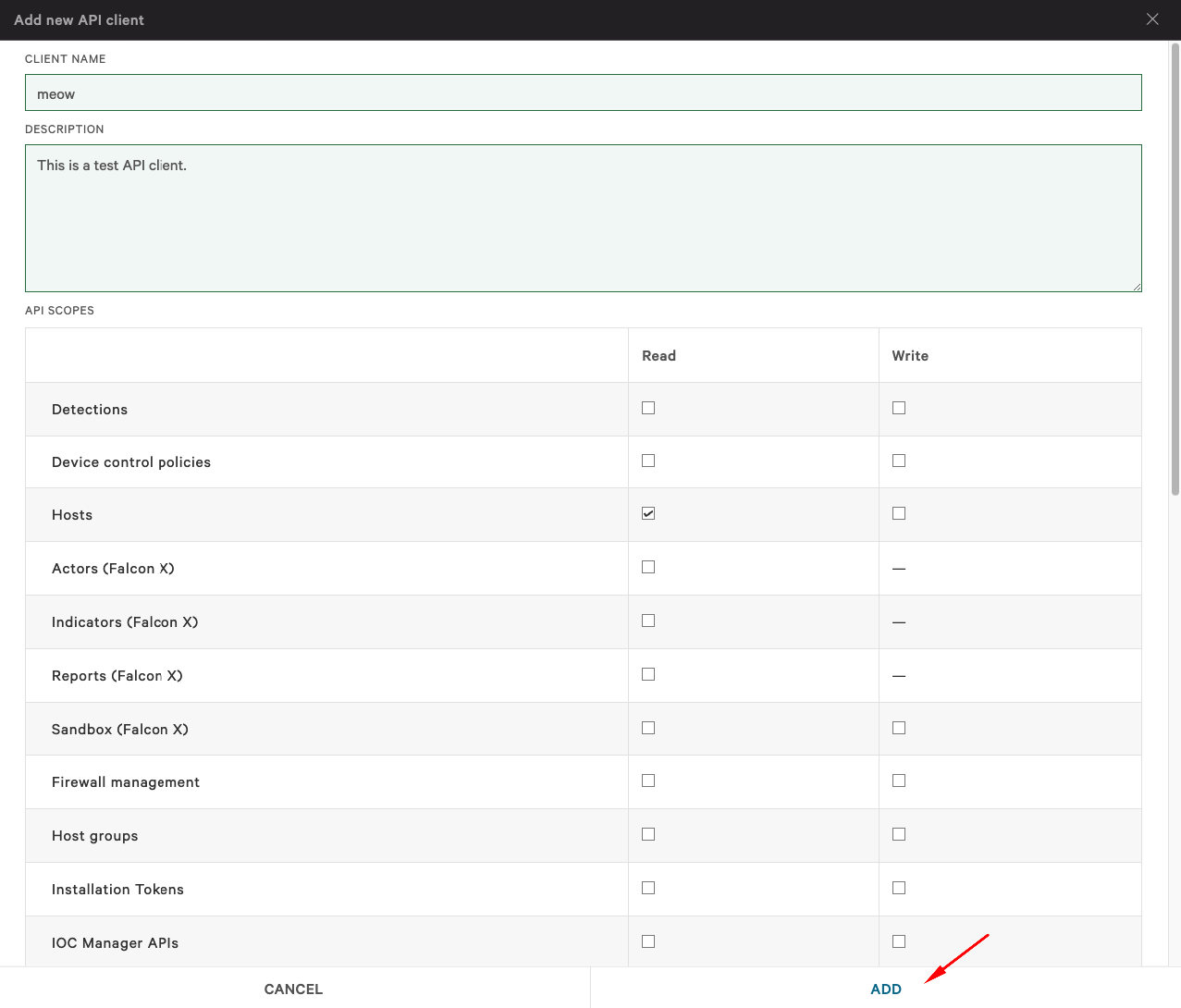The height and width of the screenshot is (1008, 1181).
Task: Enable Write for Installation Tokens
Action: [x=899, y=888]
